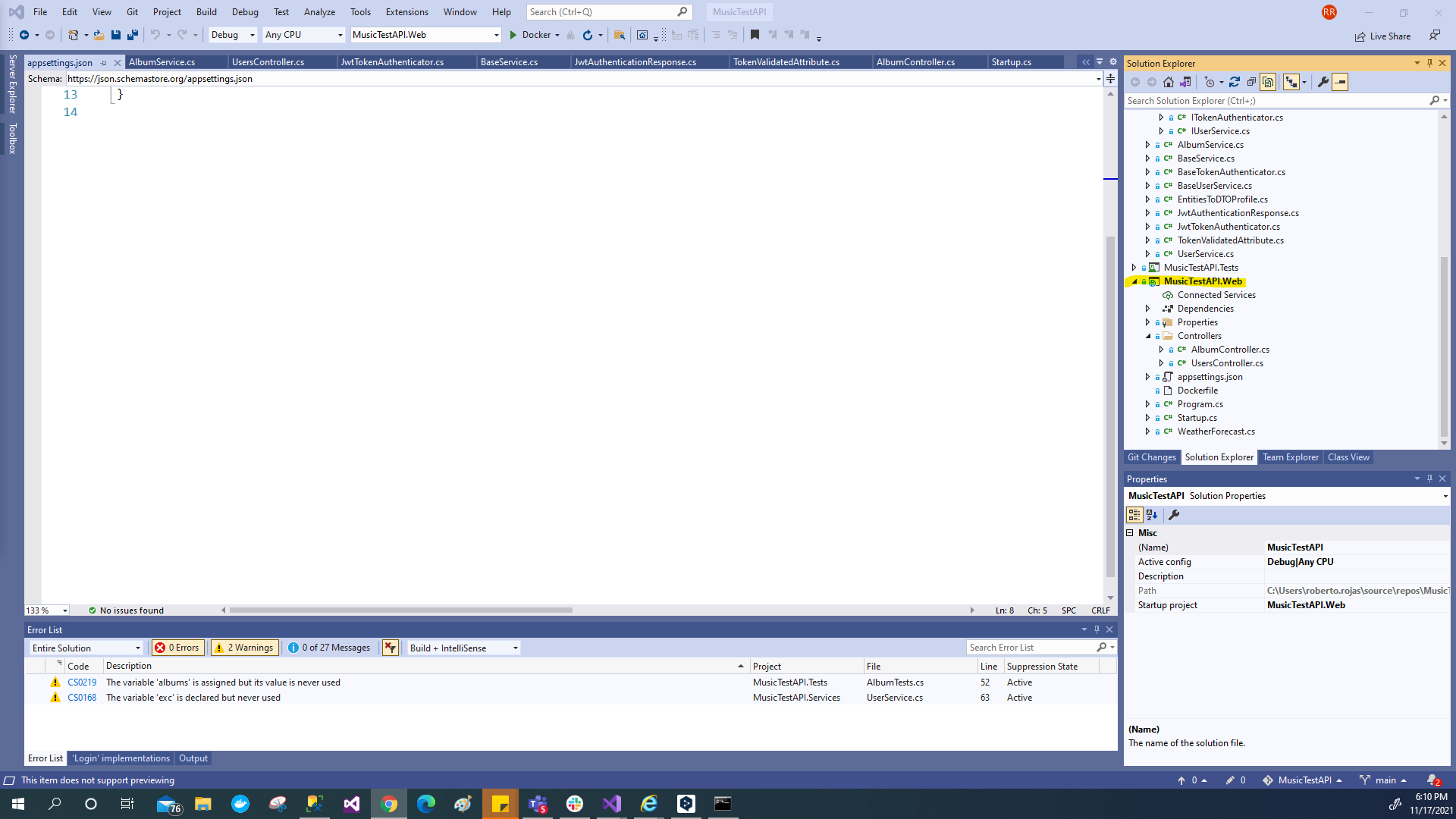This screenshot has width=1456, height=819.
Task: Click the Home icon in Solution Explorer
Action: pyautogui.click(x=1169, y=82)
